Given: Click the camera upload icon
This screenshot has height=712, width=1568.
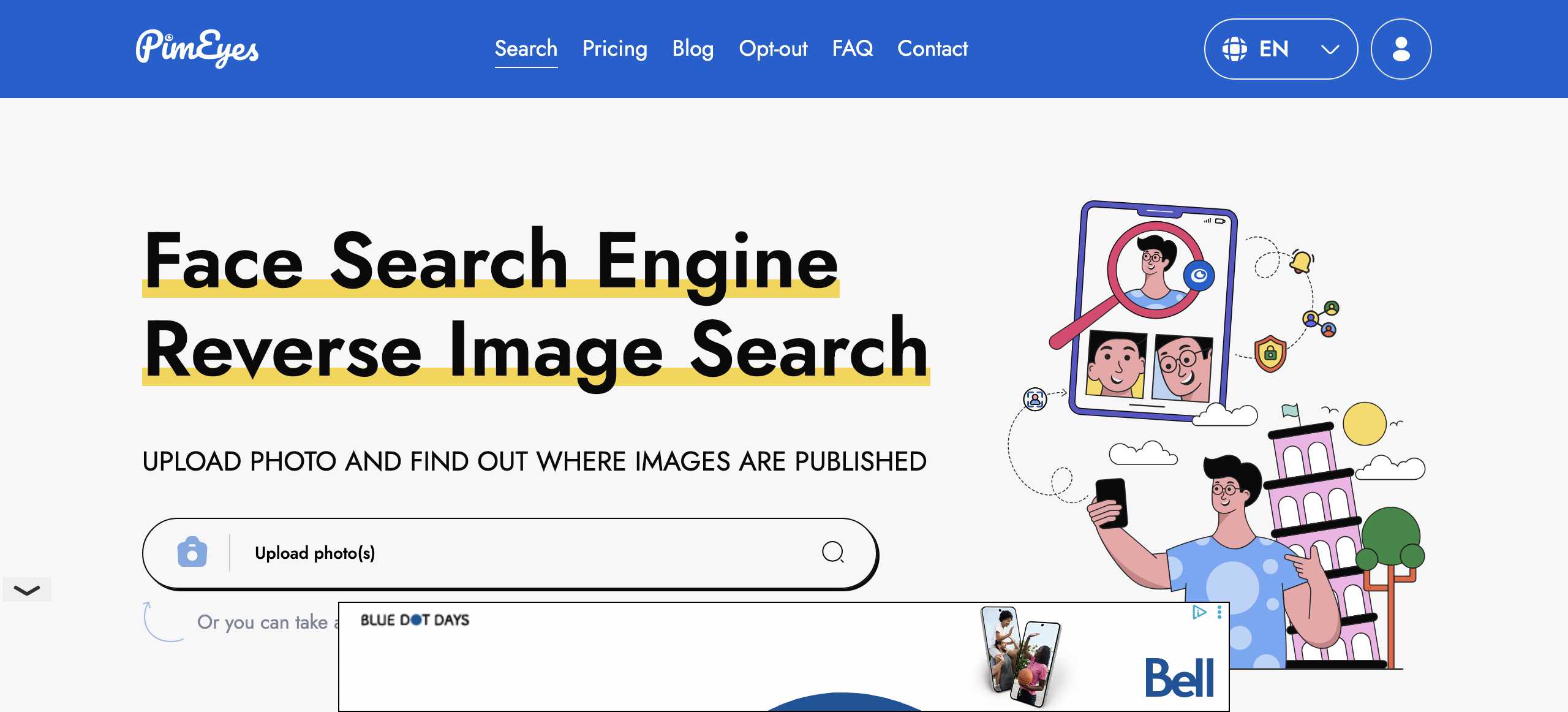Looking at the screenshot, I should (x=192, y=553).
